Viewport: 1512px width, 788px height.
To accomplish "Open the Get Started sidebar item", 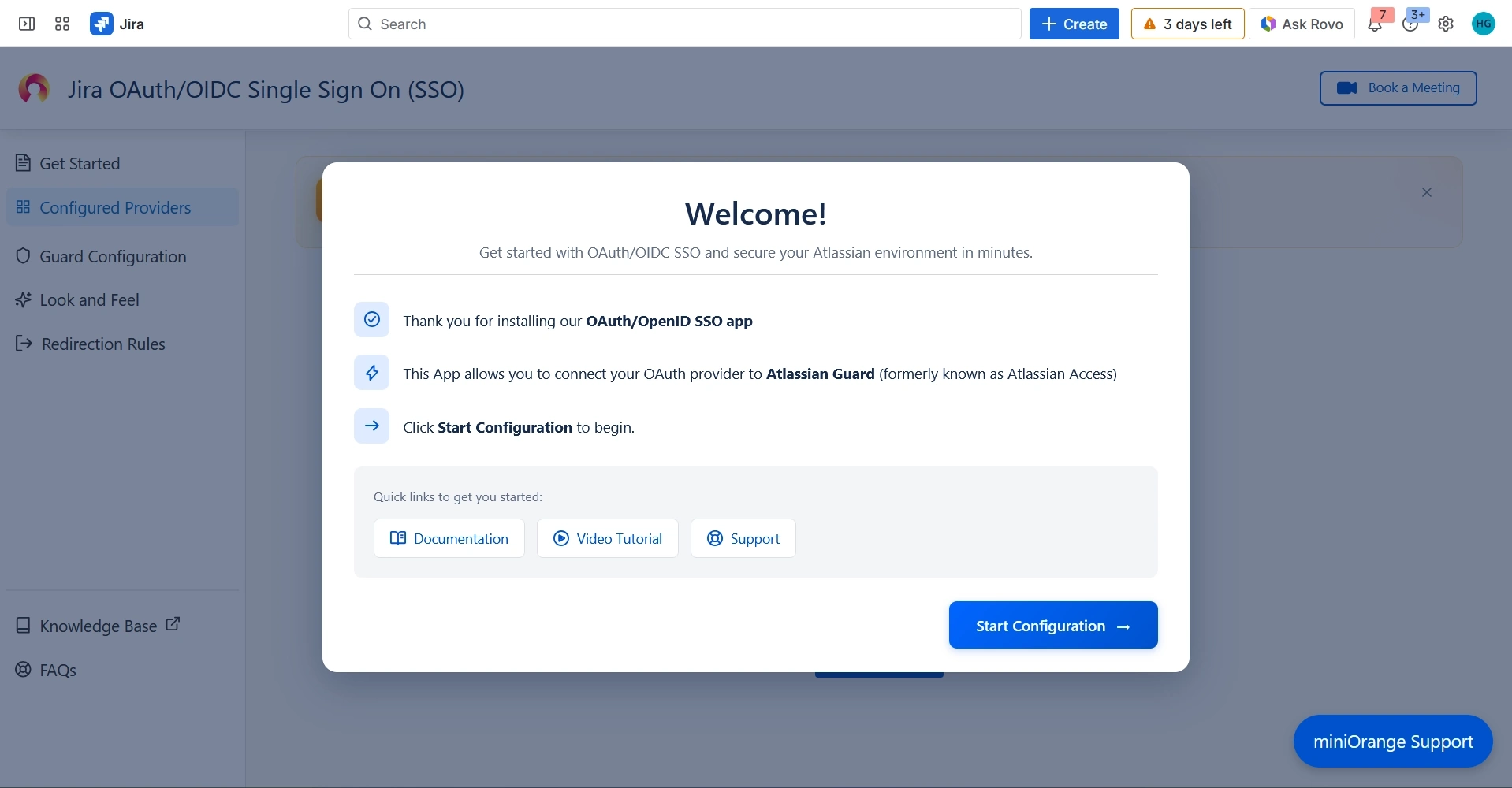I will [x=122, y=163].
